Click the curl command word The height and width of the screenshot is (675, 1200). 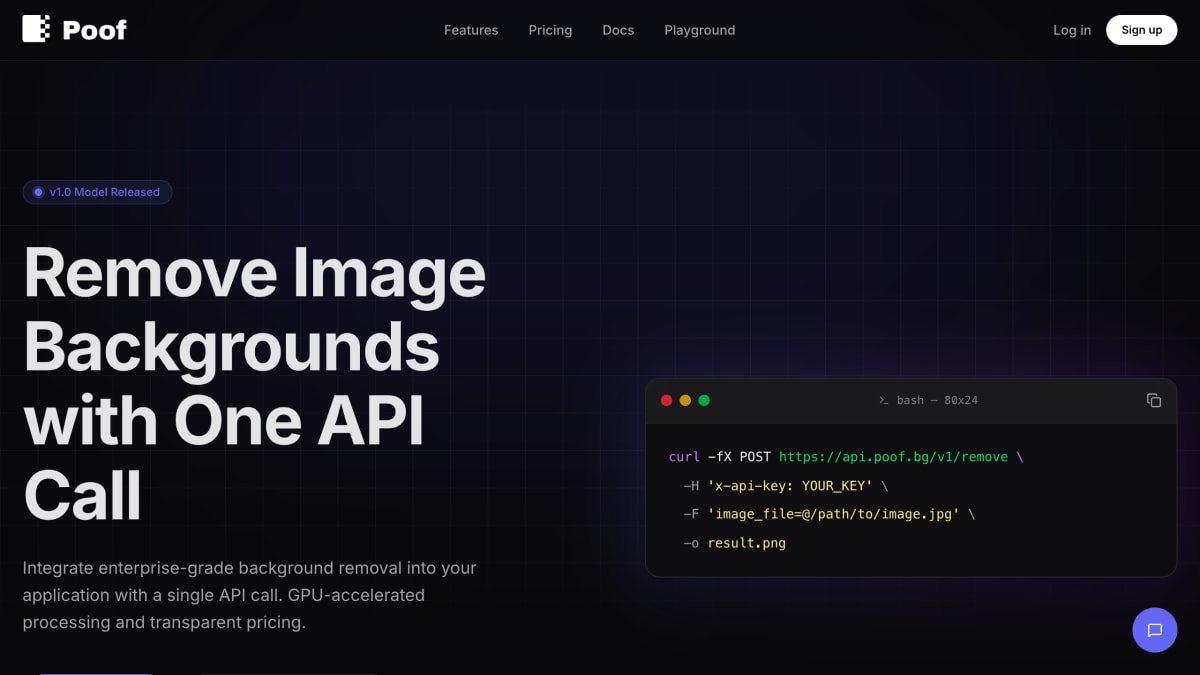tap(684, 456)
